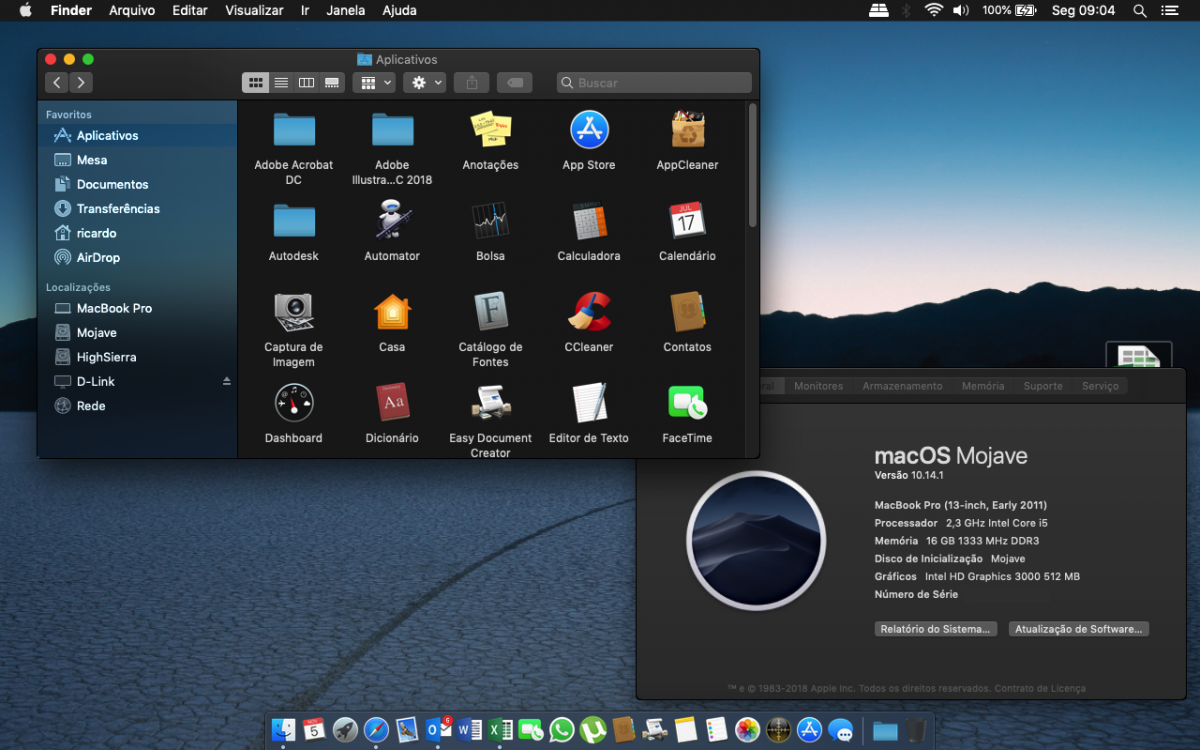
Task: Open Photos app from the Dock
Action: (x=747, y=730)
